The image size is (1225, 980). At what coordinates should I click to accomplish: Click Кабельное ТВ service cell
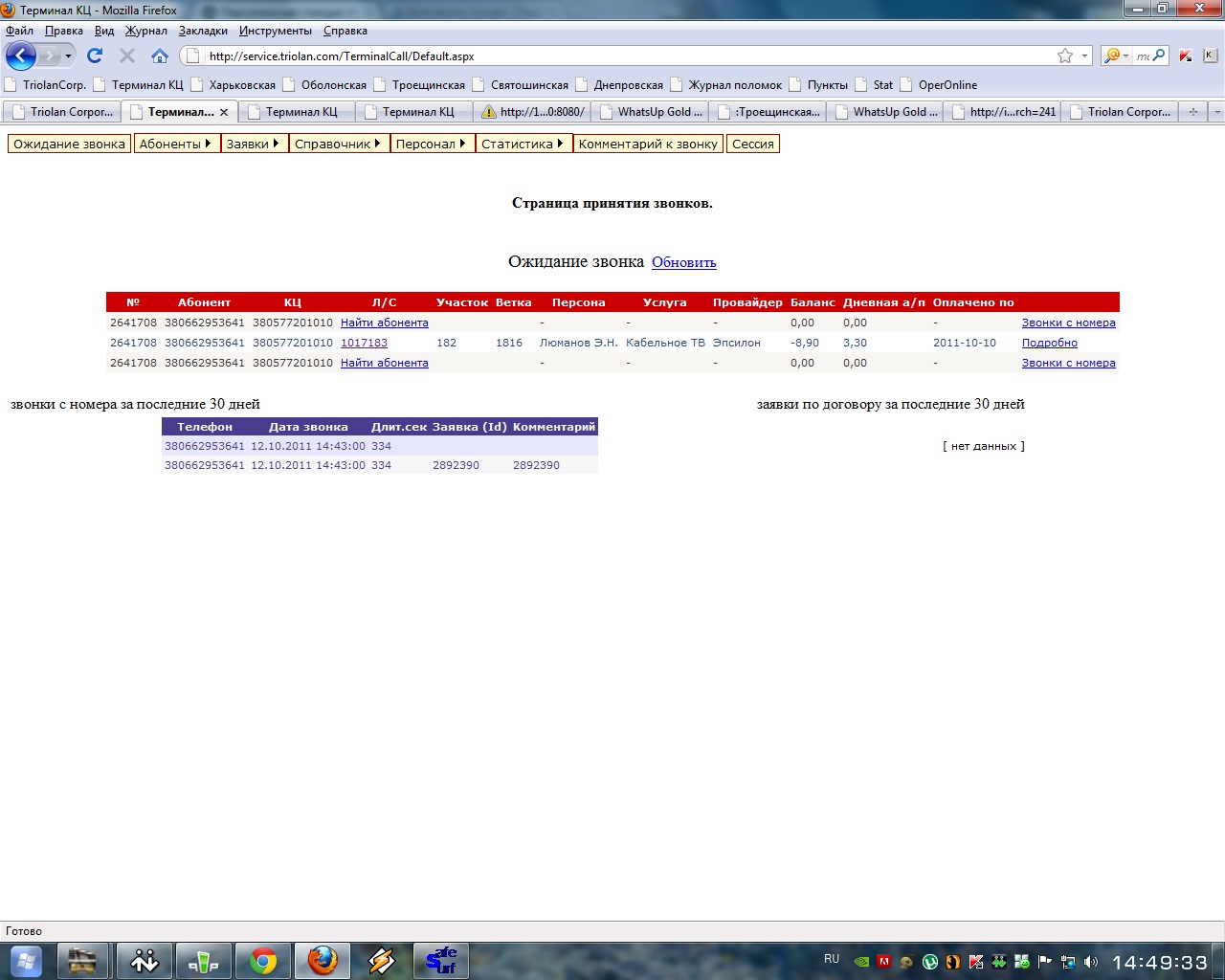(665, 343)
